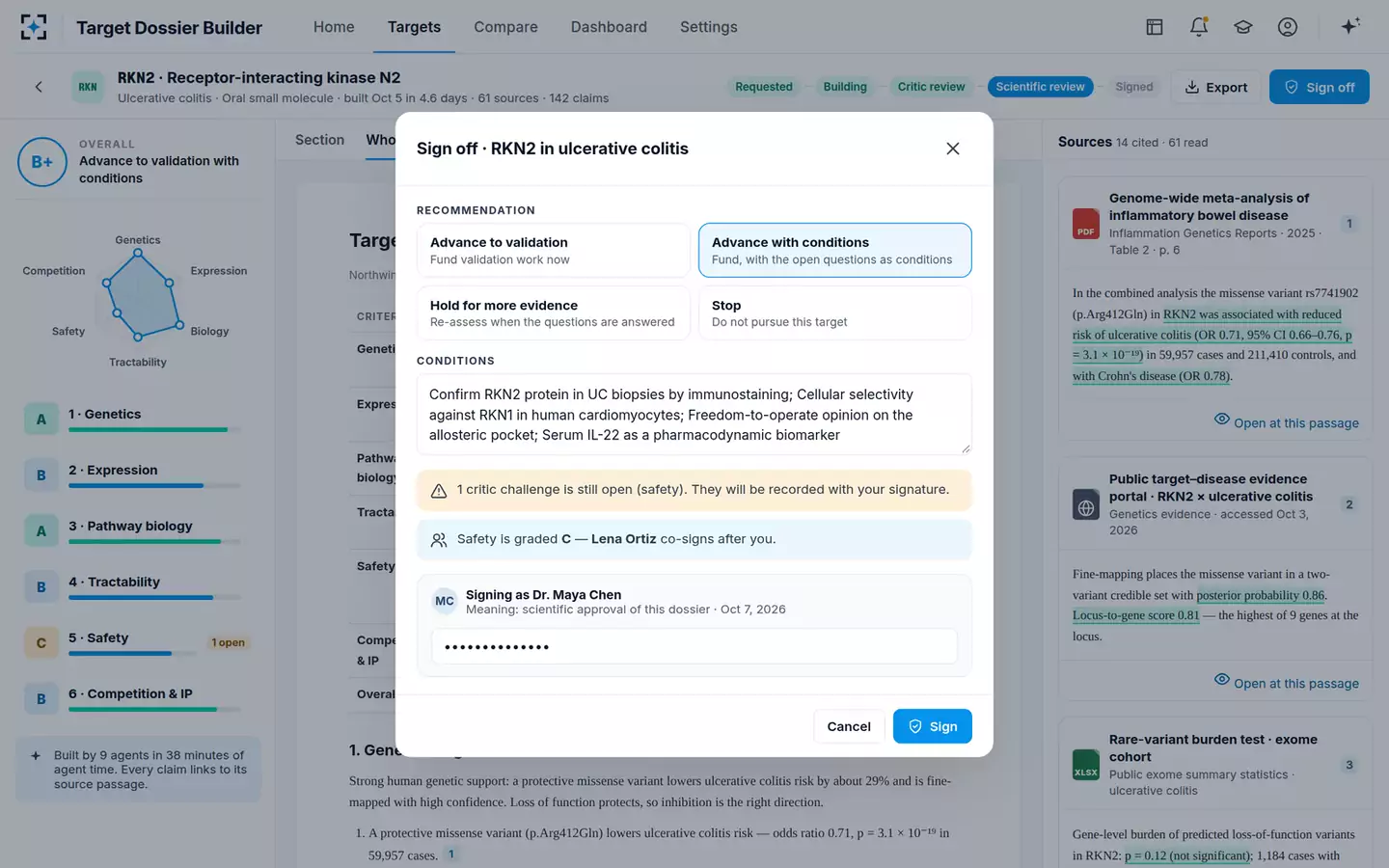
Task: Click the Sign button in the dialog
Action: [932, 726]
